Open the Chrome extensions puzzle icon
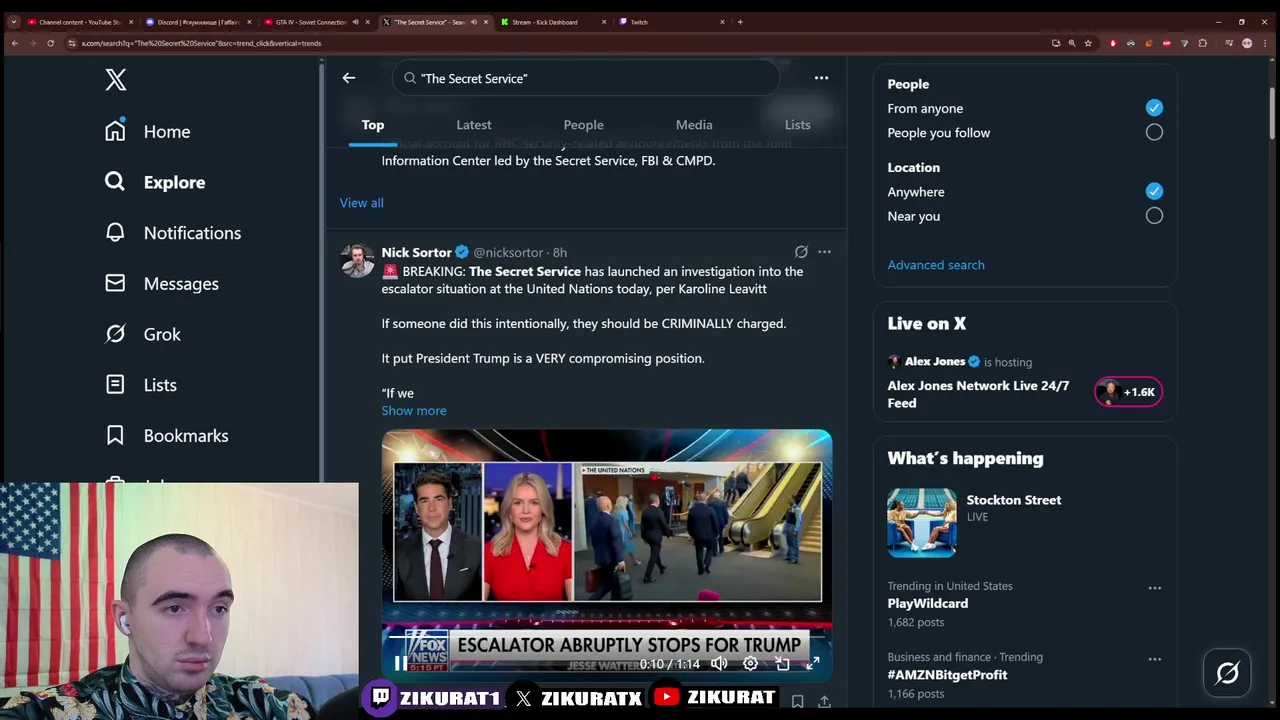 1203,43
